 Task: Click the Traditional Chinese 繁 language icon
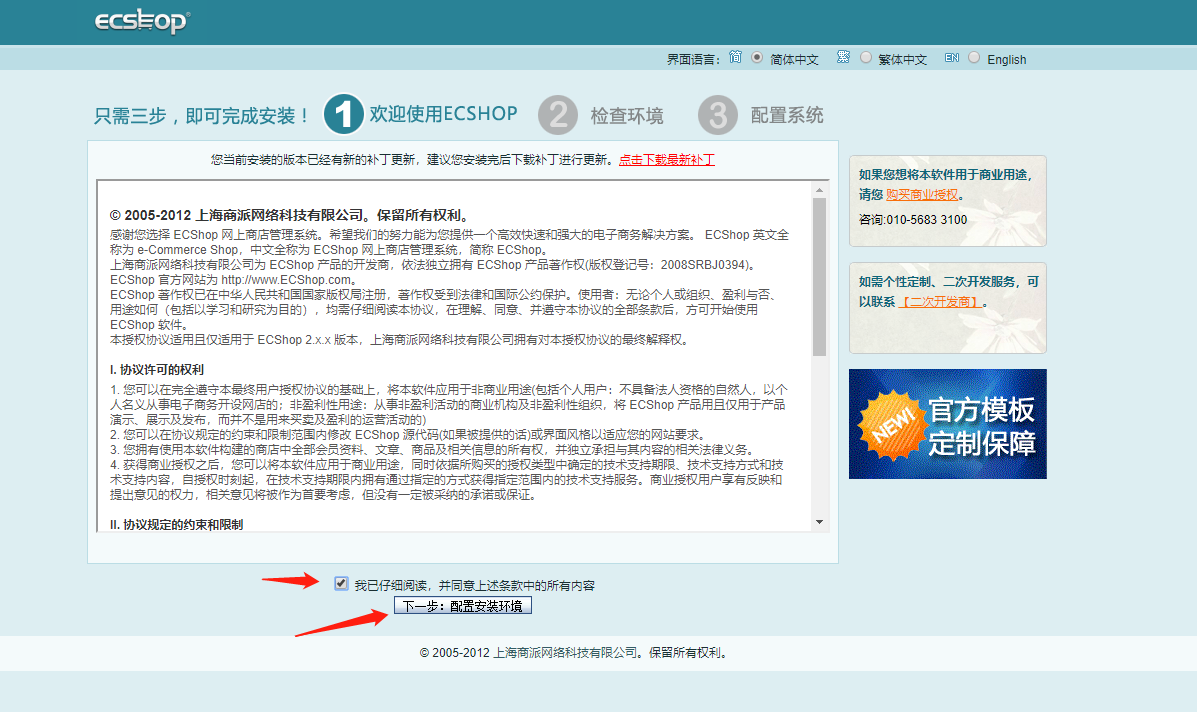point(843,57)
